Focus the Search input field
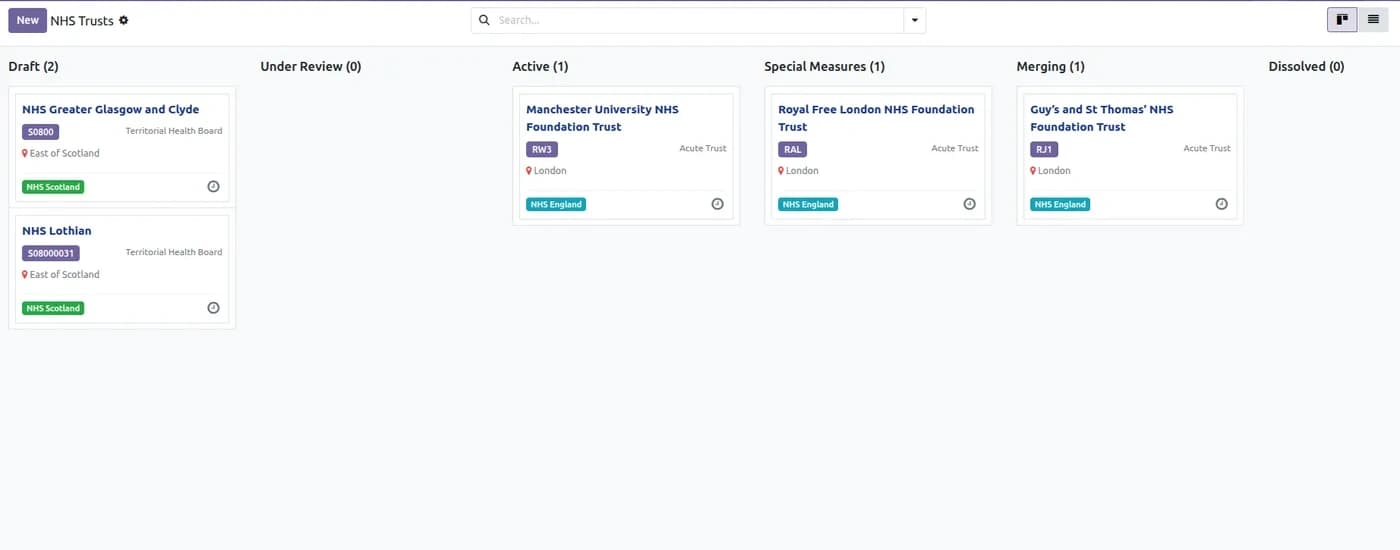Image resolution: width=1400 pixels, height=550 pixels. 697,20
